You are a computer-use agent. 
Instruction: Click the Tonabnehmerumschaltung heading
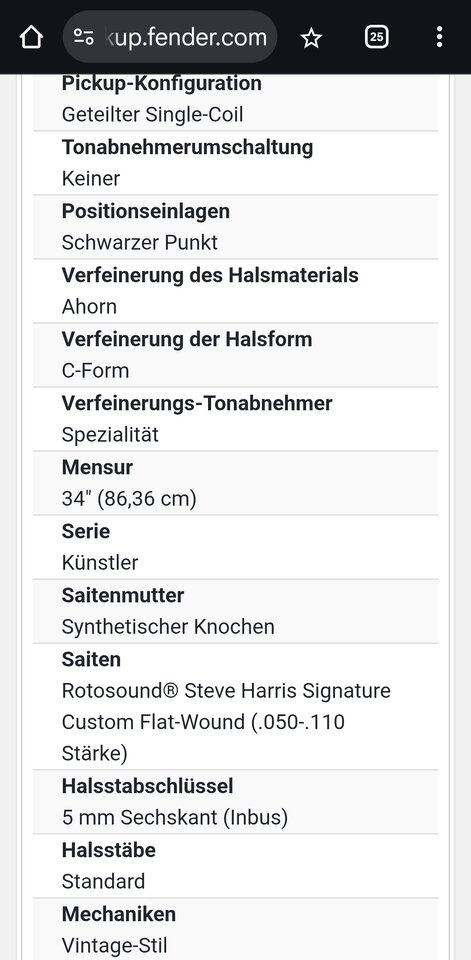click(x=187, y=148)
